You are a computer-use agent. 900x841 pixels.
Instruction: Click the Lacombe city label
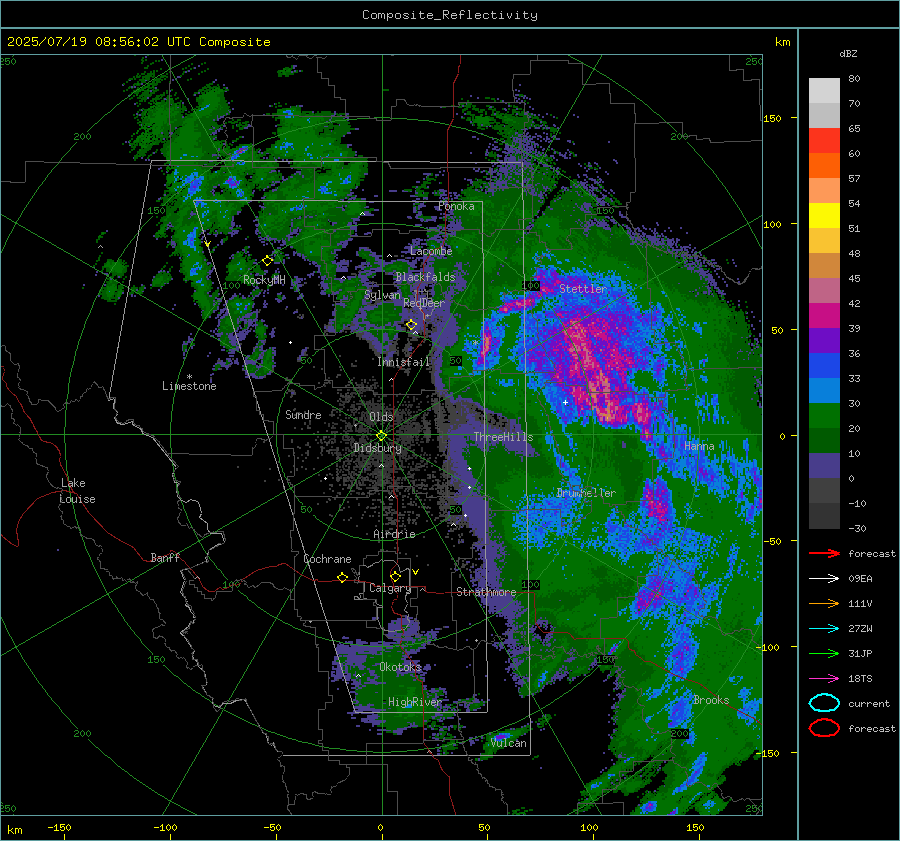pos(431,251)
